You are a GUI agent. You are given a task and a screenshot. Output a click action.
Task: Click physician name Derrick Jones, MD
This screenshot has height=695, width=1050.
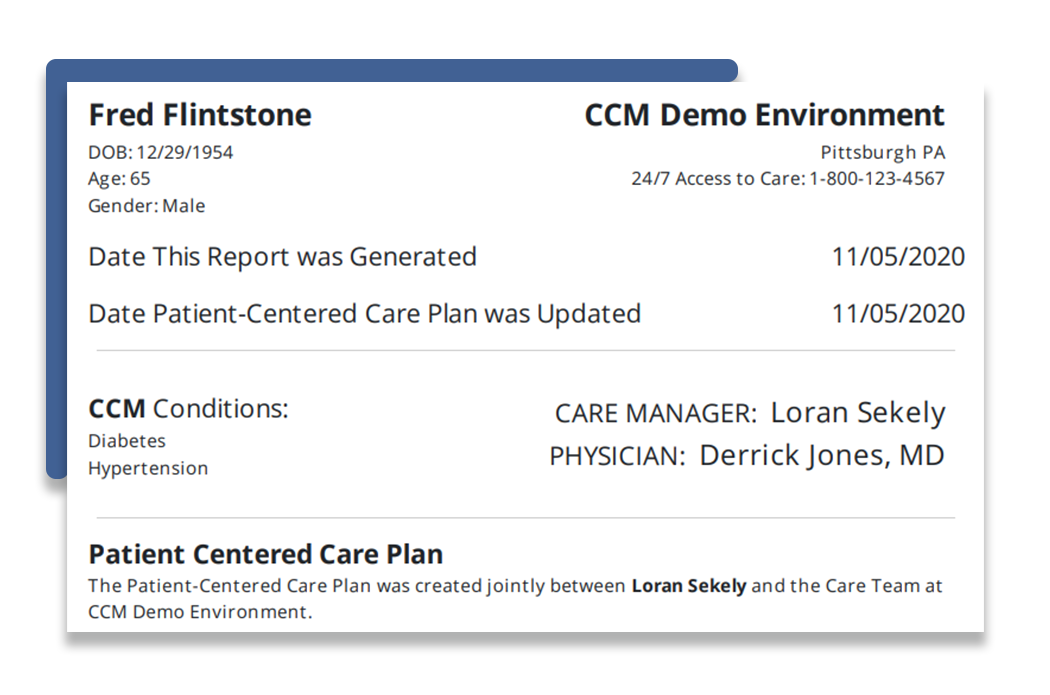822,455
